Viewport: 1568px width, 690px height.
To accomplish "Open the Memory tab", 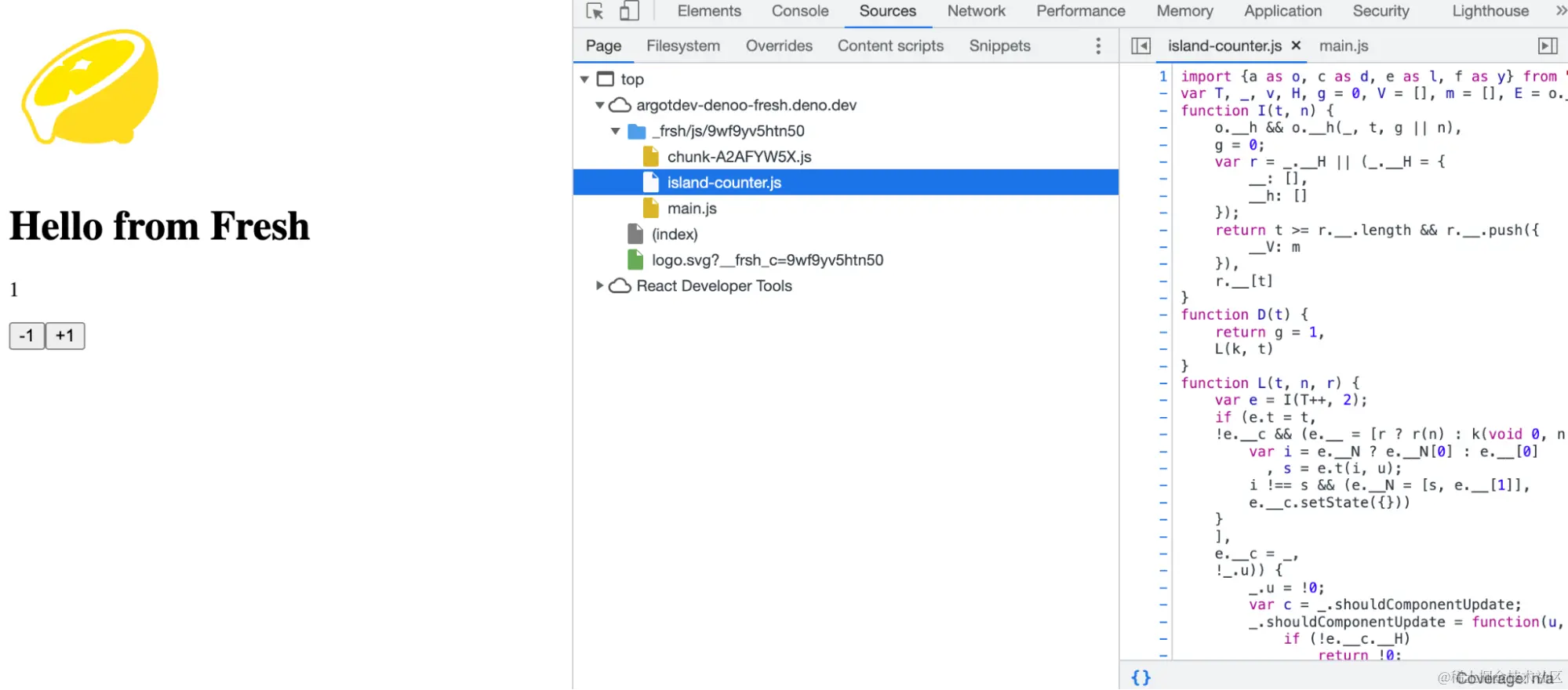I will (1184, 11).
